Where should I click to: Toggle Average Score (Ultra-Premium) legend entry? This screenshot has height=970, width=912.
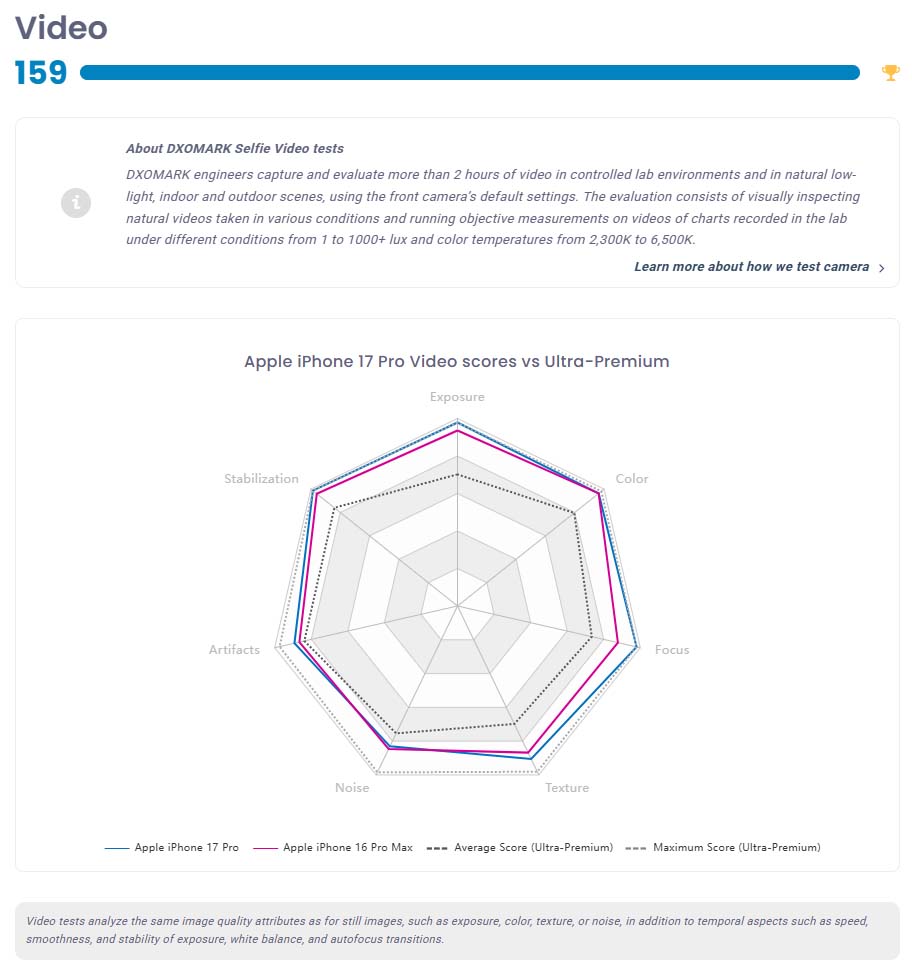tap(533, 848)
